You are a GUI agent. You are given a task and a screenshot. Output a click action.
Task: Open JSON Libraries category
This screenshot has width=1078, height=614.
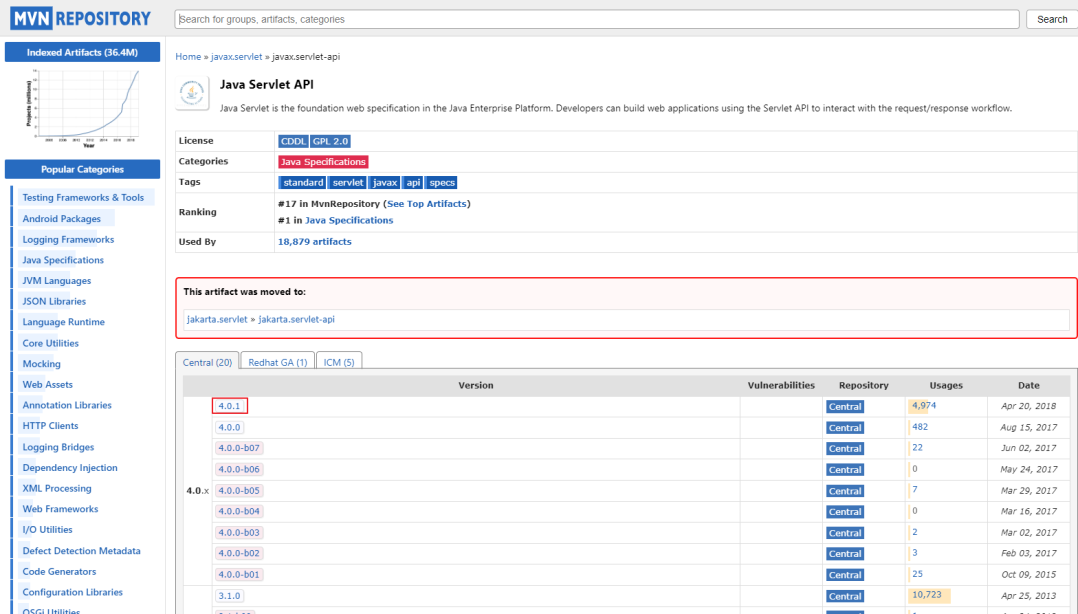pyautogui.click(x=54, y=301)
